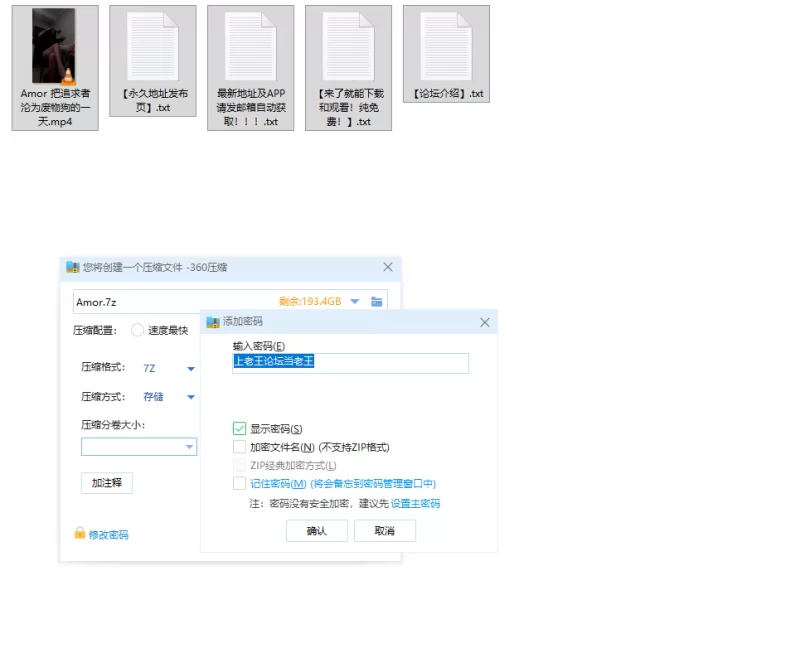Uncheck the 显示密码 checkbox
This screenshot has height=653, width=800.
point(239,429)
